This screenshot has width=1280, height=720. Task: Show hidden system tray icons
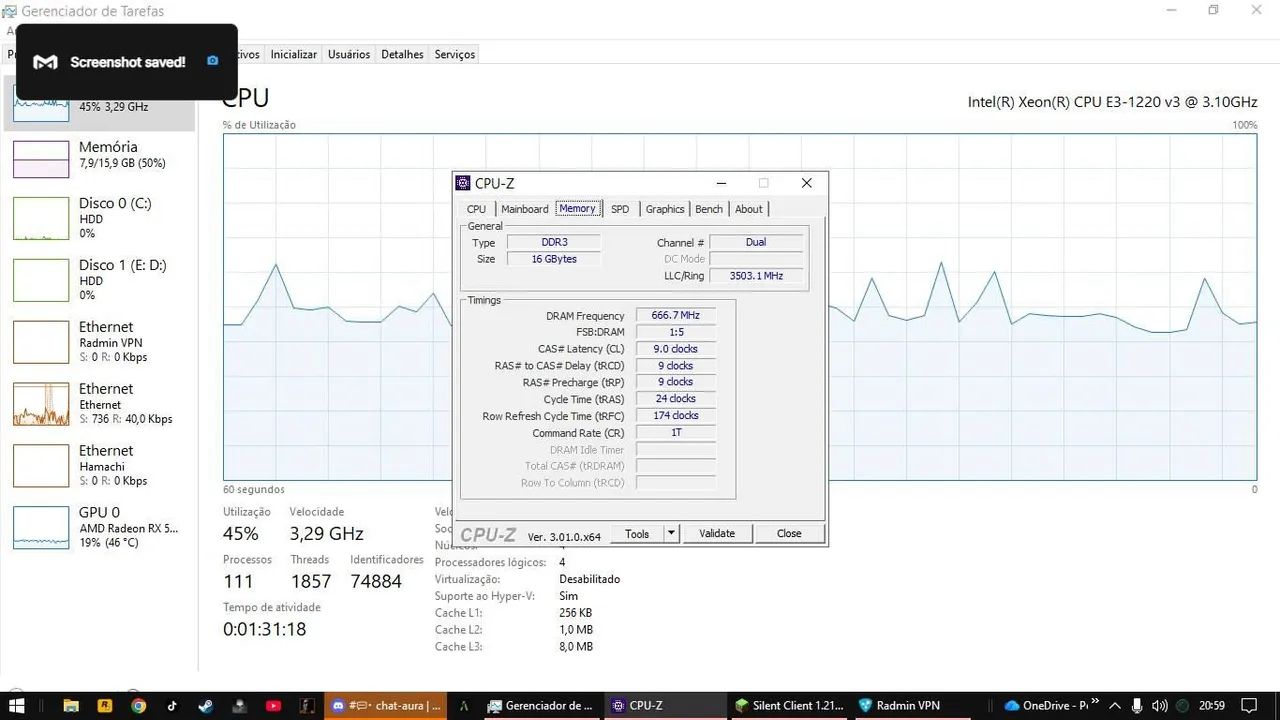[x=1115, y=705]
